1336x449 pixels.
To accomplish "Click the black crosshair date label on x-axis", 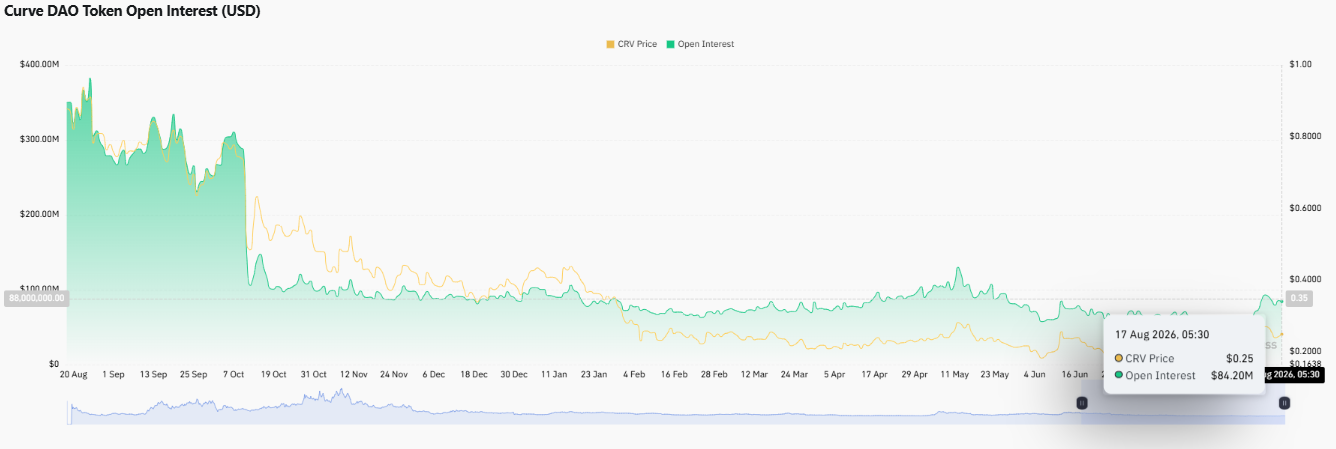I will point(1293,374).
